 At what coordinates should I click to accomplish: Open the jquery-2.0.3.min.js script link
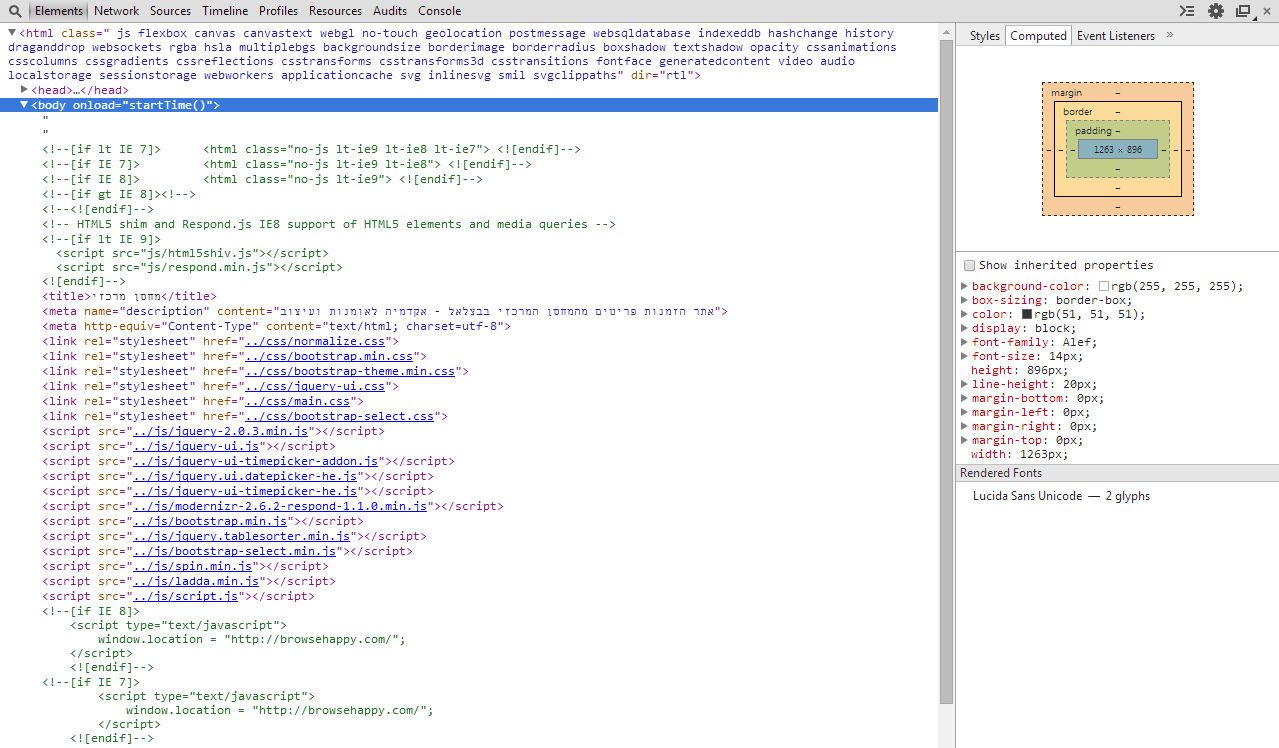[x=218, y=431]
